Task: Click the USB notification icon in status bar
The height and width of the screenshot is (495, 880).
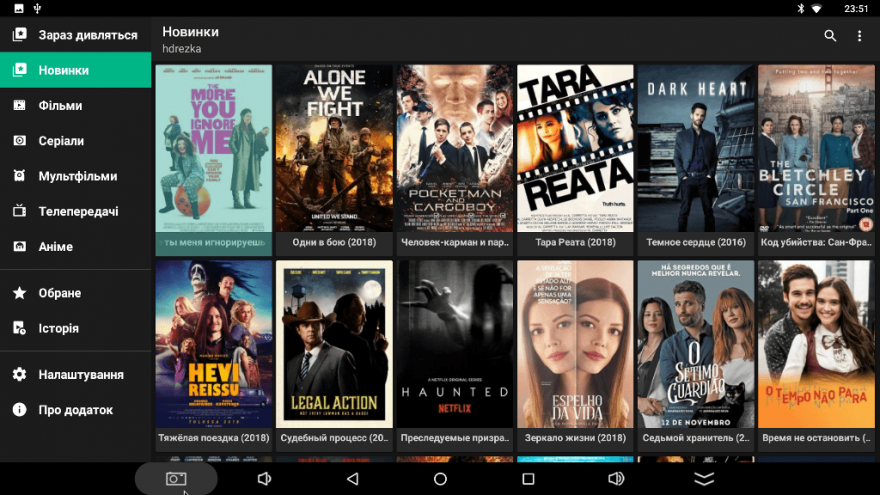Action: pos(37,8)
